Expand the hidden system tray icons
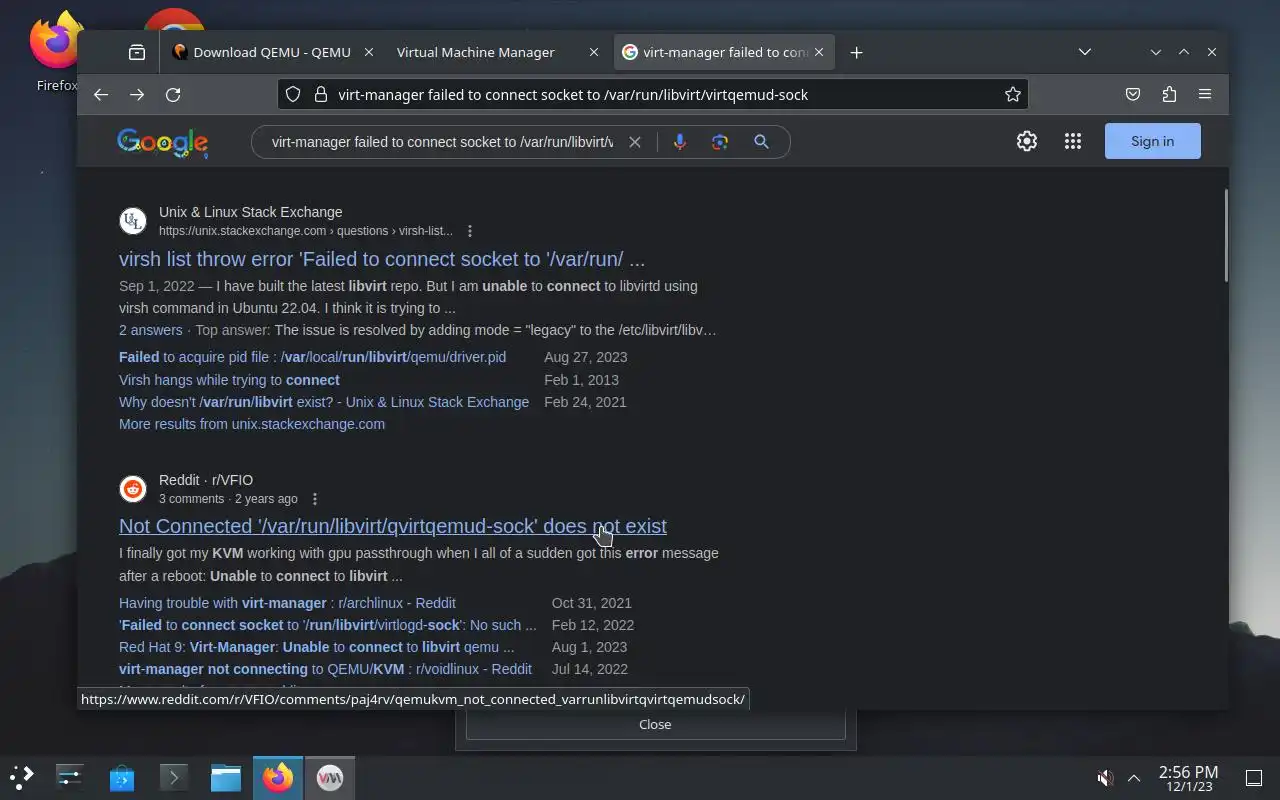The image size is (1280, 800). [x=1134, y=777]
